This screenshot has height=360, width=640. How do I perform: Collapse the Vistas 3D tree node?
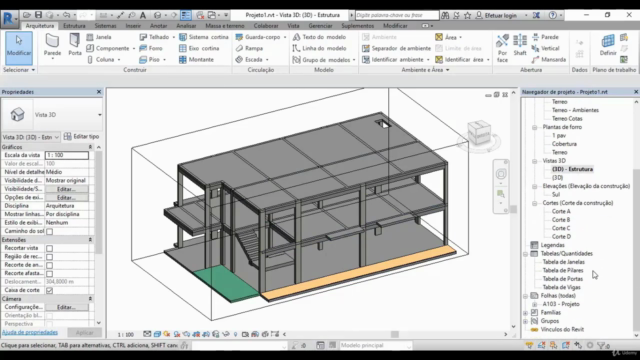[534, 161]
